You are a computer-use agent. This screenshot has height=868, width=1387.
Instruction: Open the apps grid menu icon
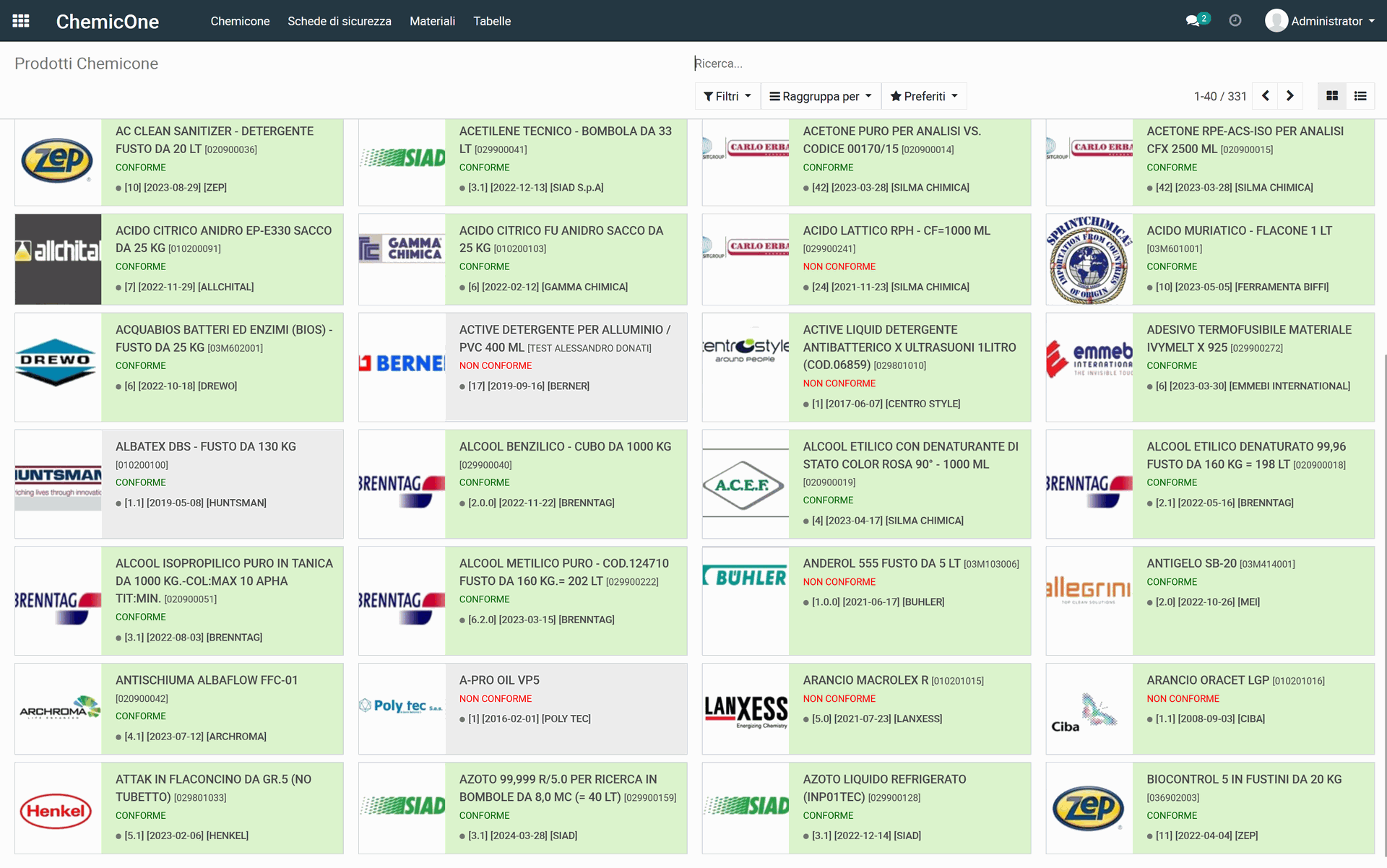click(21, 21)
